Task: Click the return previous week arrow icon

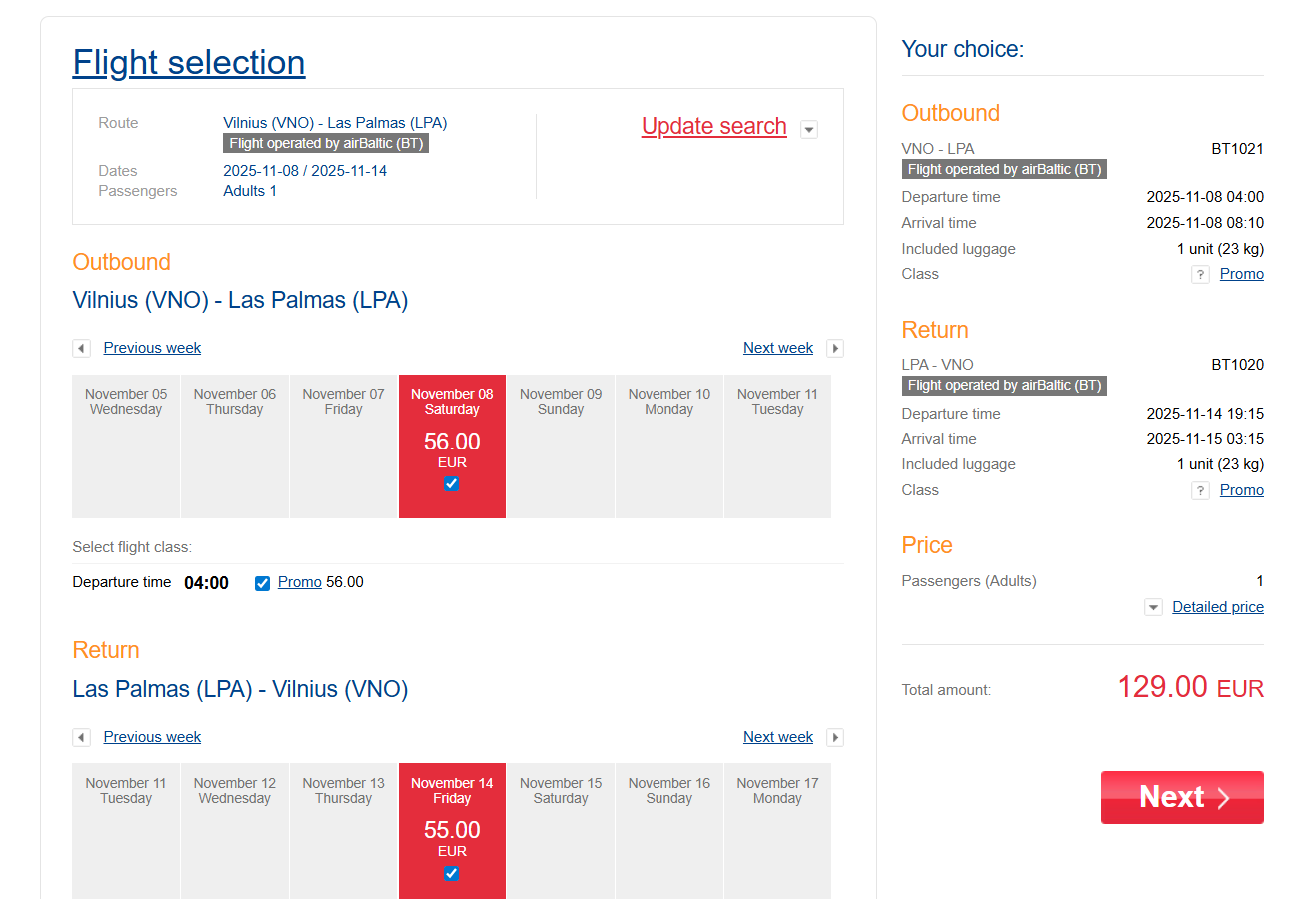Action: 81,737
